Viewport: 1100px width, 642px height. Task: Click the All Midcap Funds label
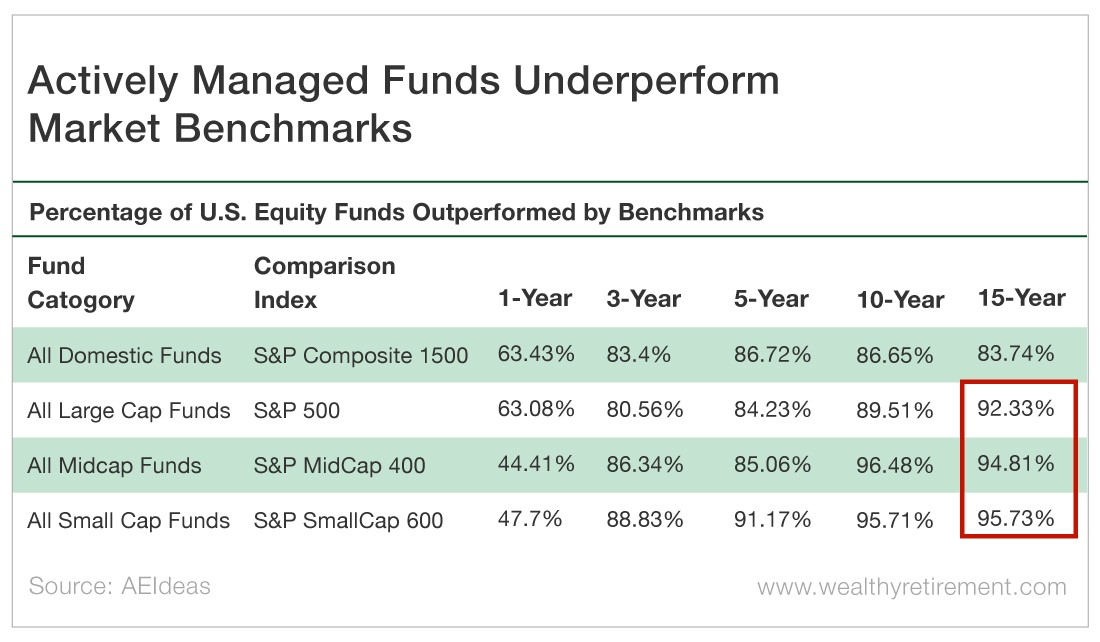(114, 466)
